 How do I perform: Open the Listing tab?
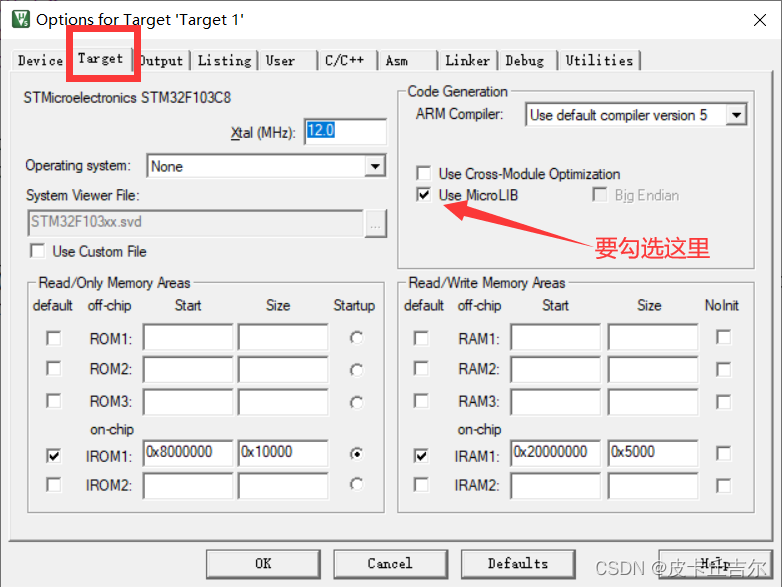224,61
